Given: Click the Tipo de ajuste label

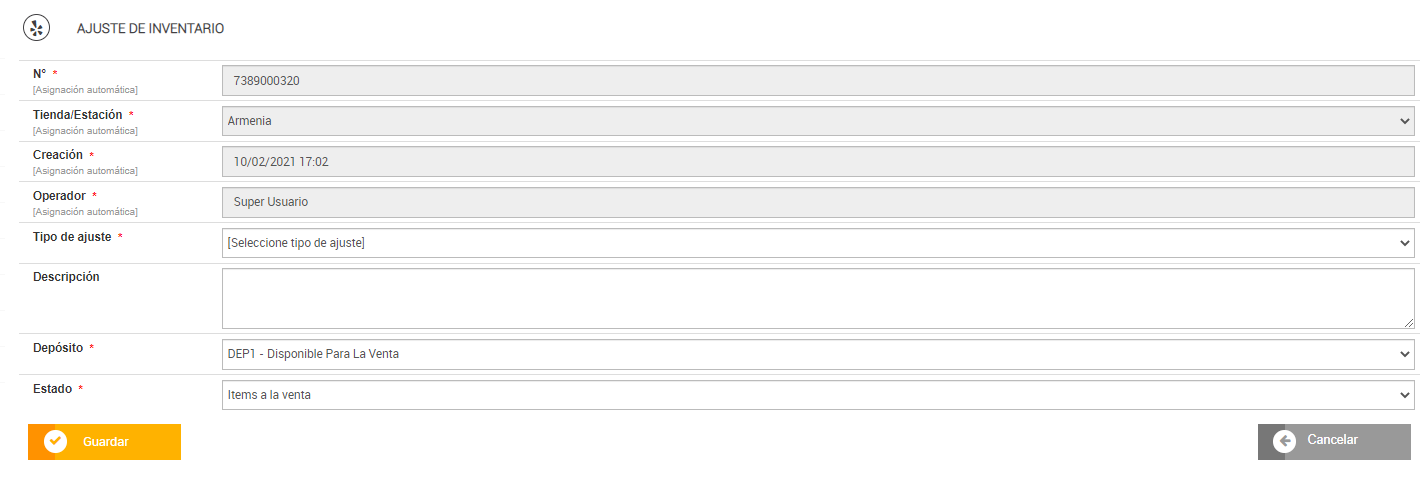Looking at the screenshot, I should (72, 237).
